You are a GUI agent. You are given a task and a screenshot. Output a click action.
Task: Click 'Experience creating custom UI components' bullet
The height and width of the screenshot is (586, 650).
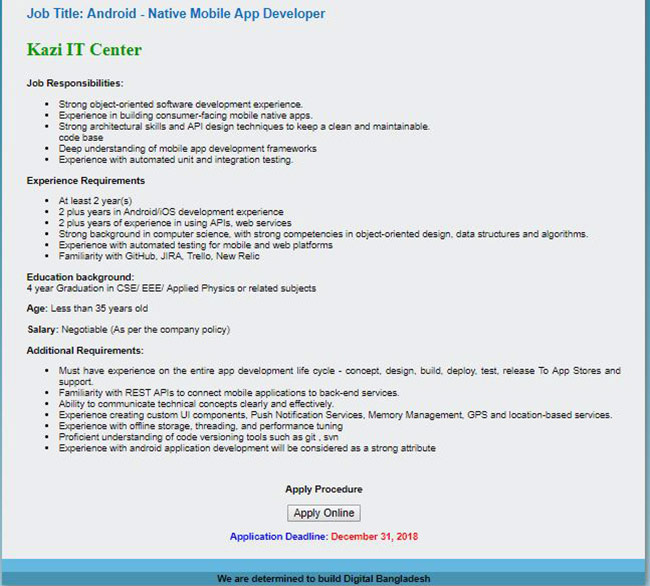pos(335,415)
